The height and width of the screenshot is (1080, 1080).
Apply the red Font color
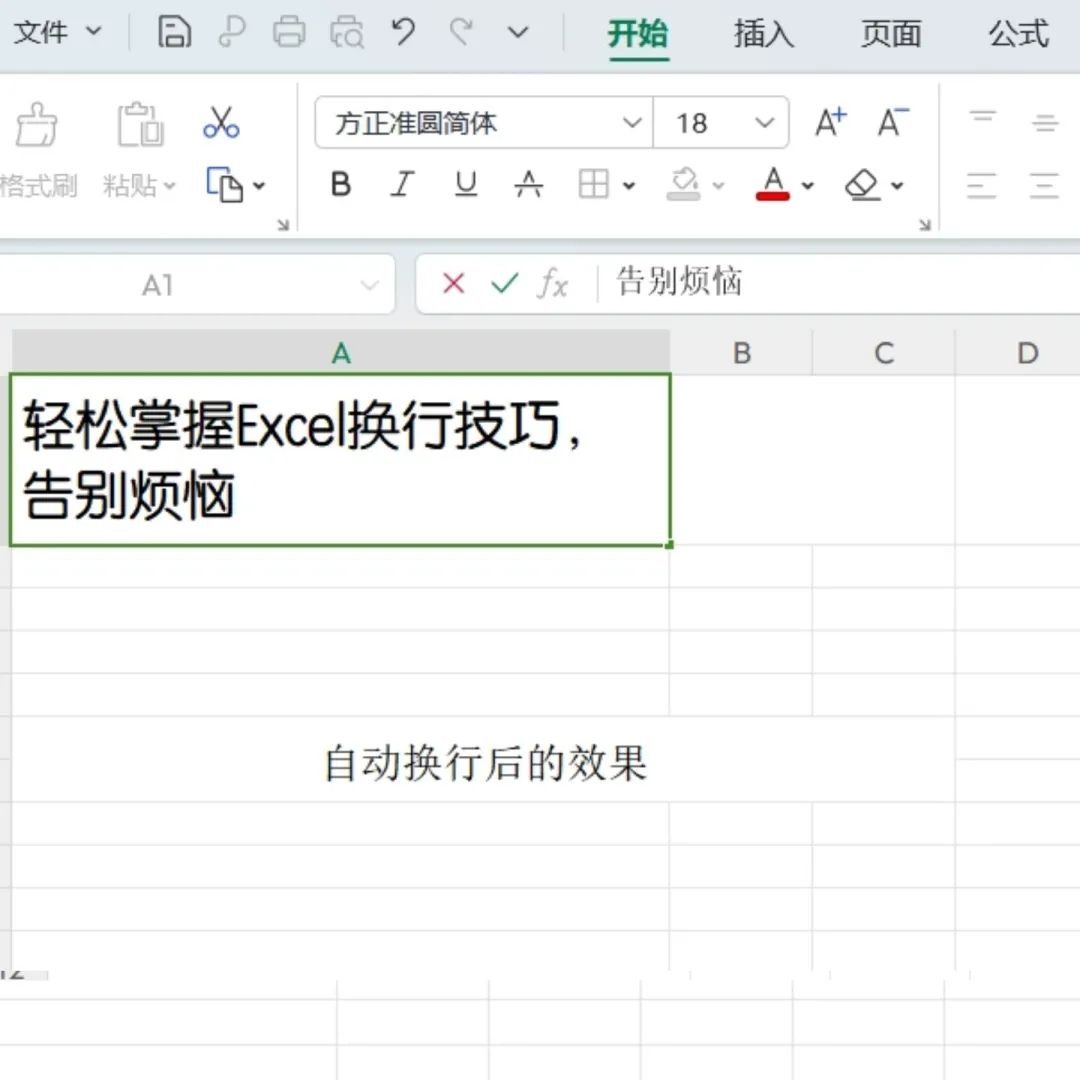[773, 184]
